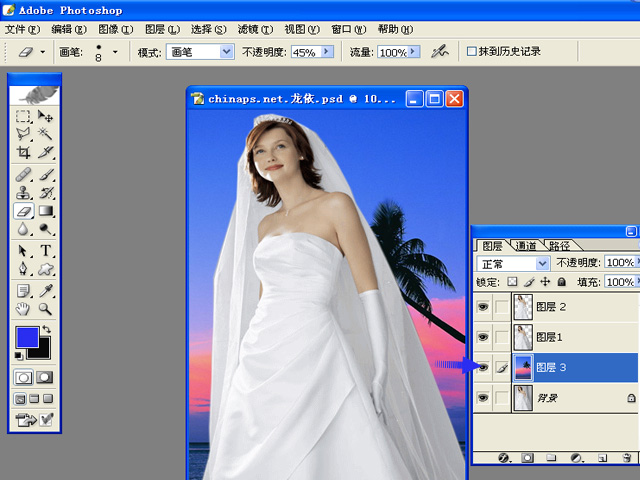640x480 pixels.
Task: Select the Blur tool
Action: 23,229
